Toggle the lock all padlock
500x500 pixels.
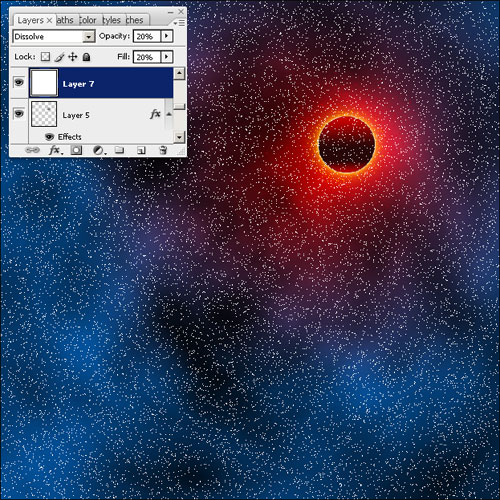click(x=86, y=57)
